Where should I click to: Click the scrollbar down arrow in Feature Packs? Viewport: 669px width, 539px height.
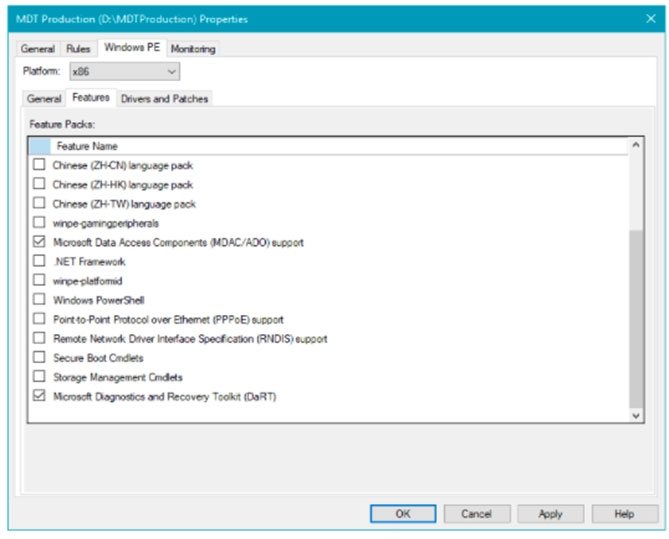pos(636,415)
